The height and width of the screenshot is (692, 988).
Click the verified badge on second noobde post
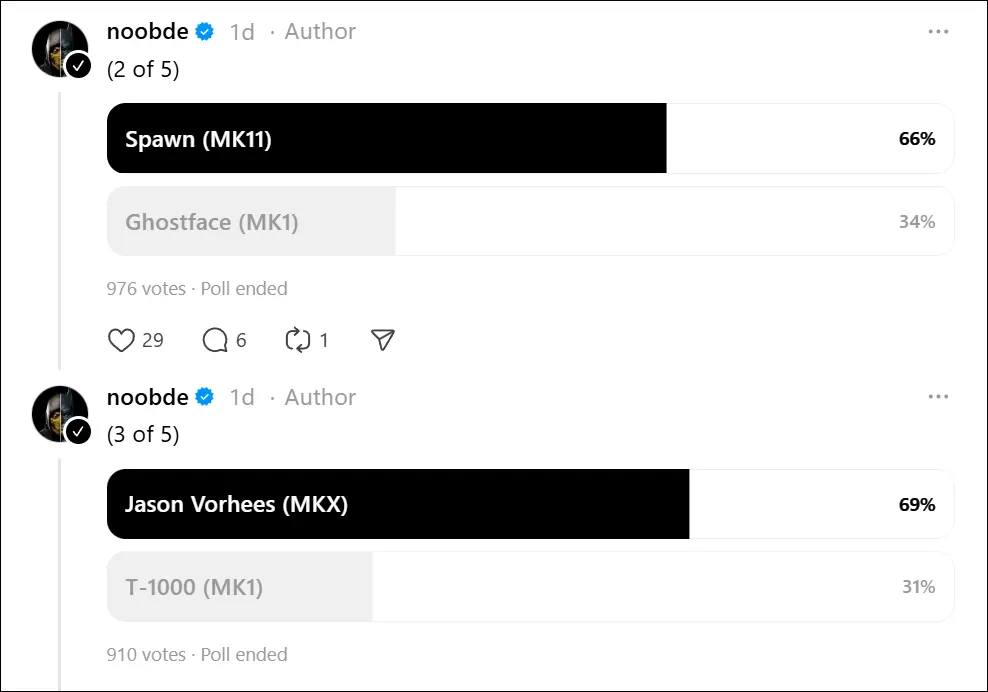point(205,398)
